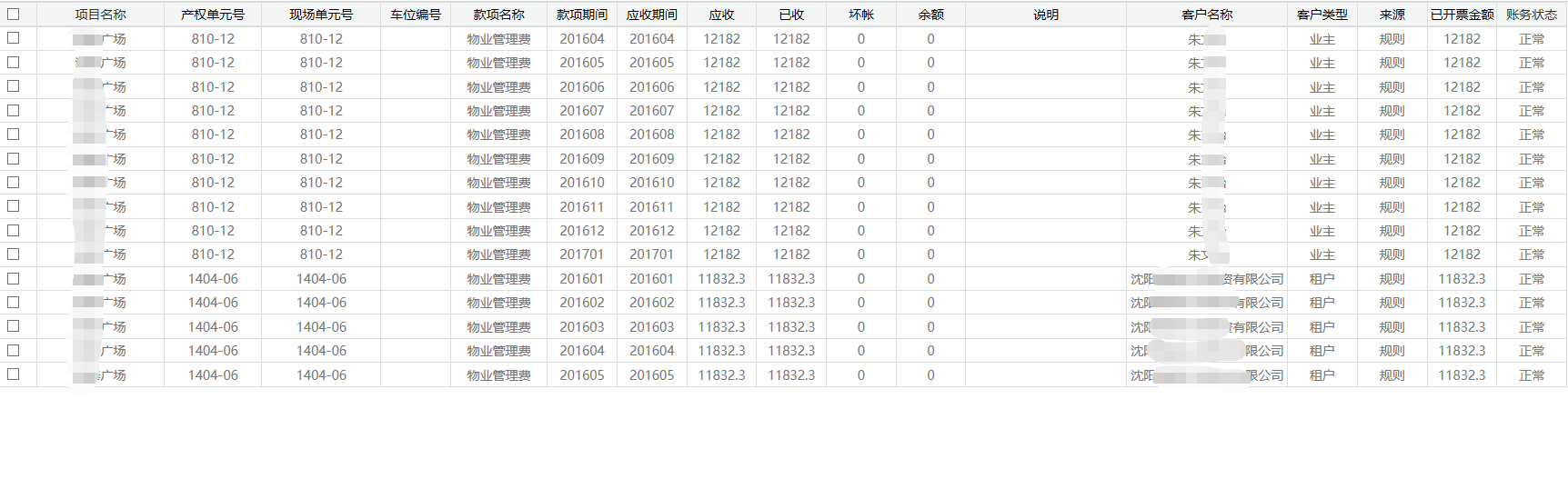Check the row for 1404-06 period 201605

(x=14, y=374)
